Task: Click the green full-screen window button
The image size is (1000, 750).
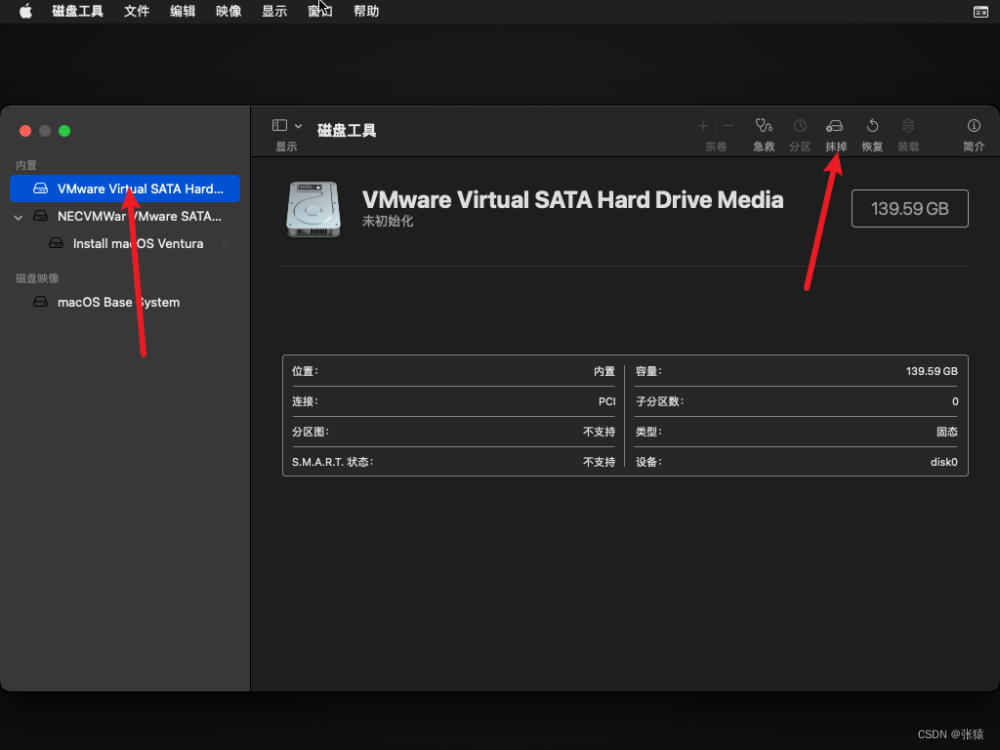Action: tap(64, 131)
